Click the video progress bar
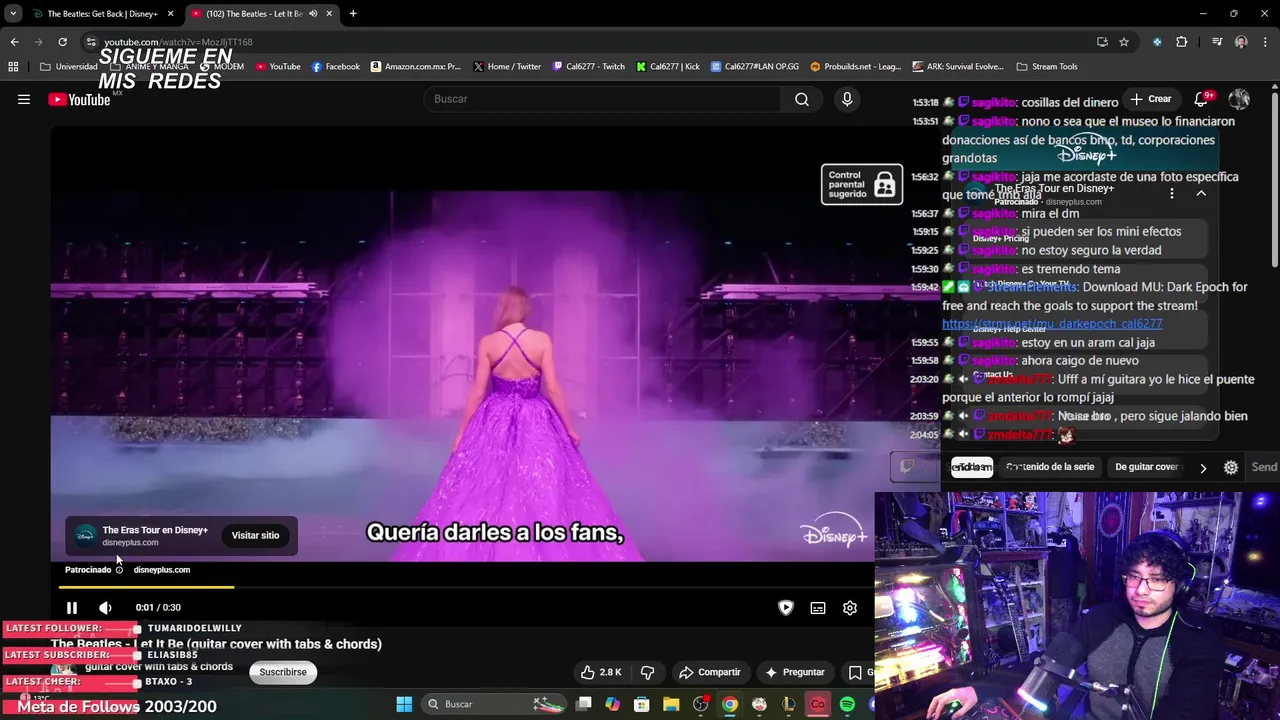Viewport: 1280px width, 720px height. [x=466, y=587]
